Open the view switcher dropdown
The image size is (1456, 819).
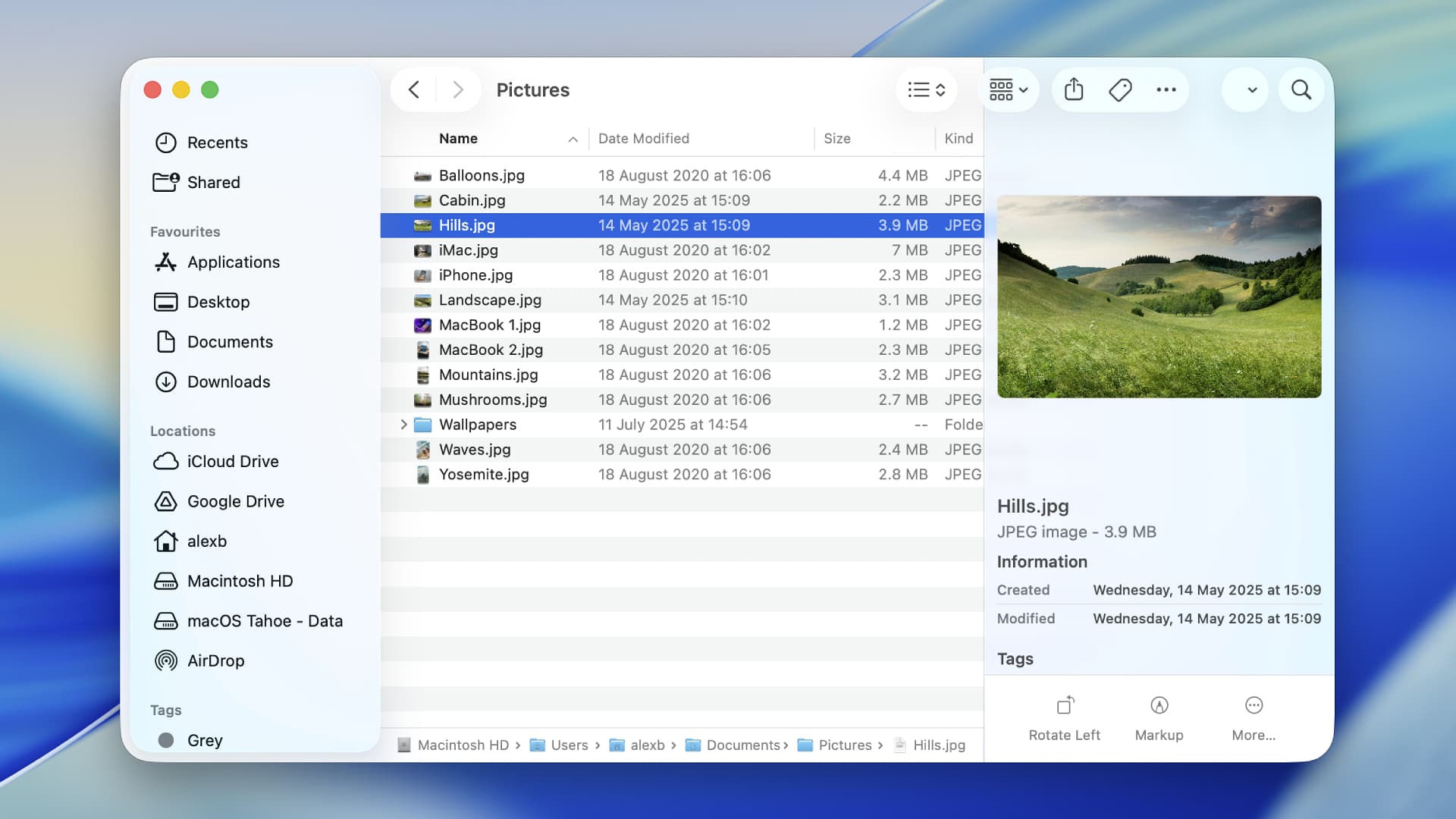[926, 89]
